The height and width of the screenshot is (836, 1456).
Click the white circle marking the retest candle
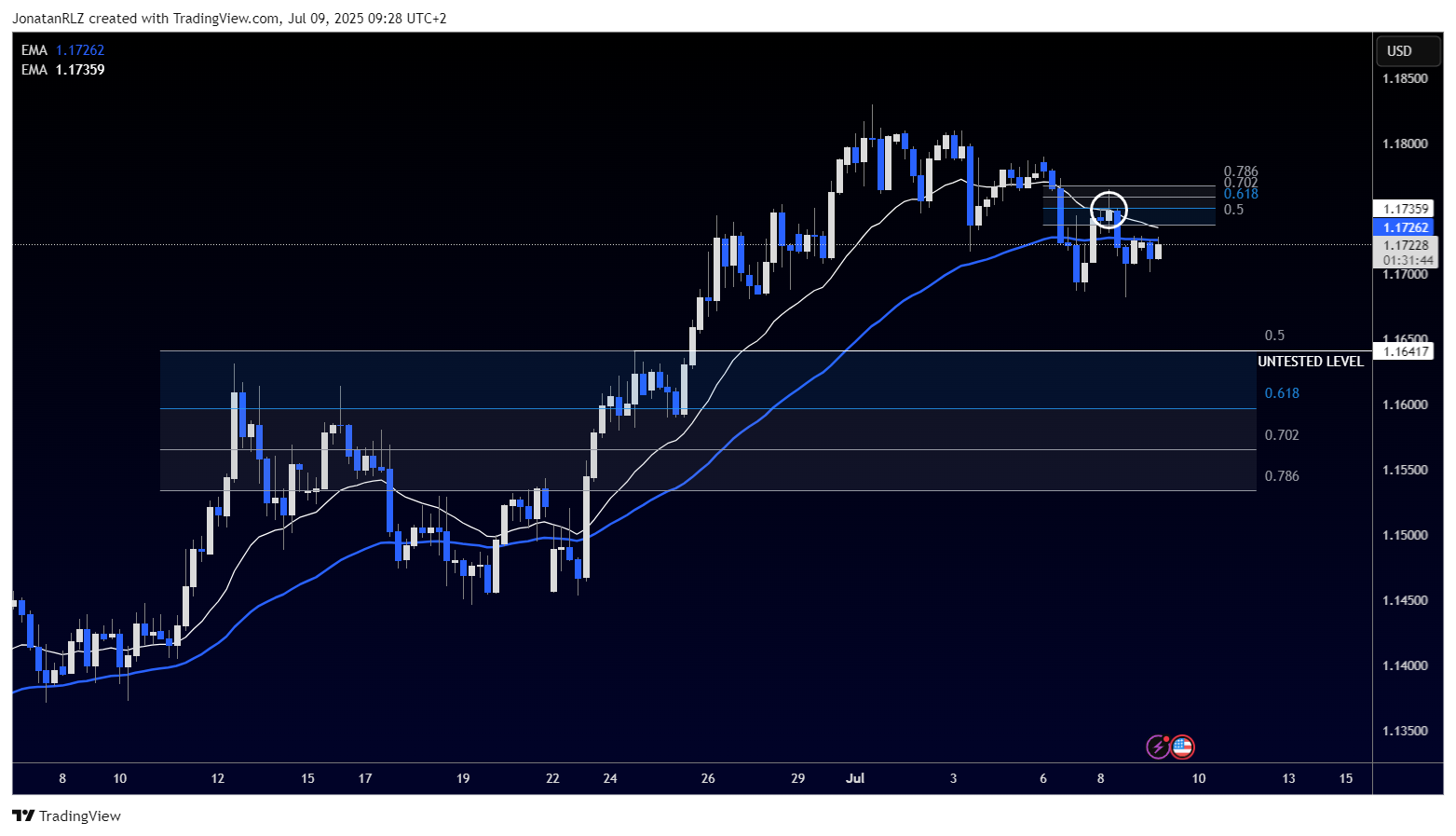tap(1109, 210)
